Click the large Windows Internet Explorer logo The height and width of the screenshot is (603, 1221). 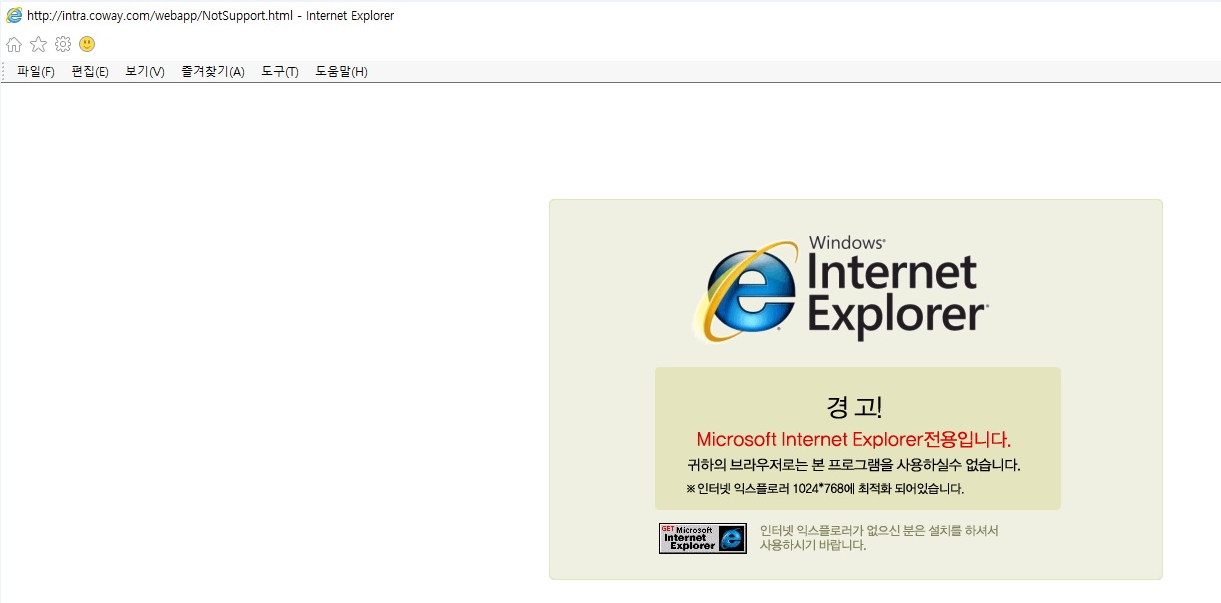click(x=841, y=289)
